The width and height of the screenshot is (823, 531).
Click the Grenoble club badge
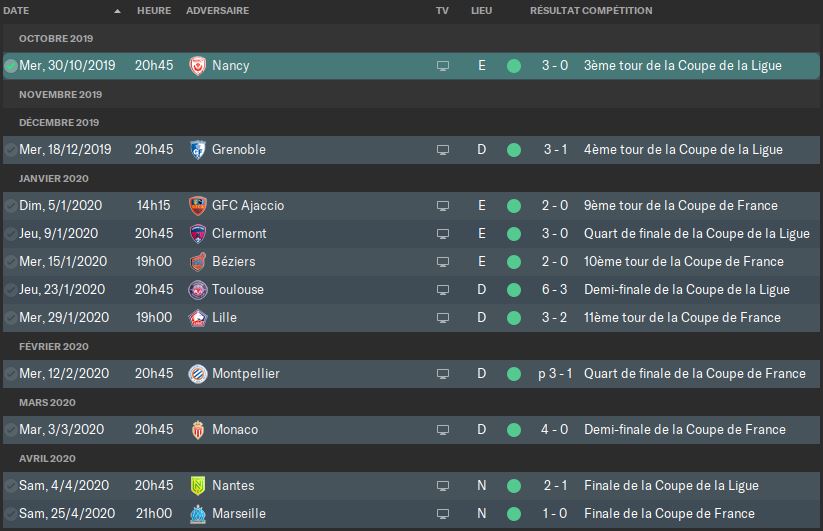197,150
